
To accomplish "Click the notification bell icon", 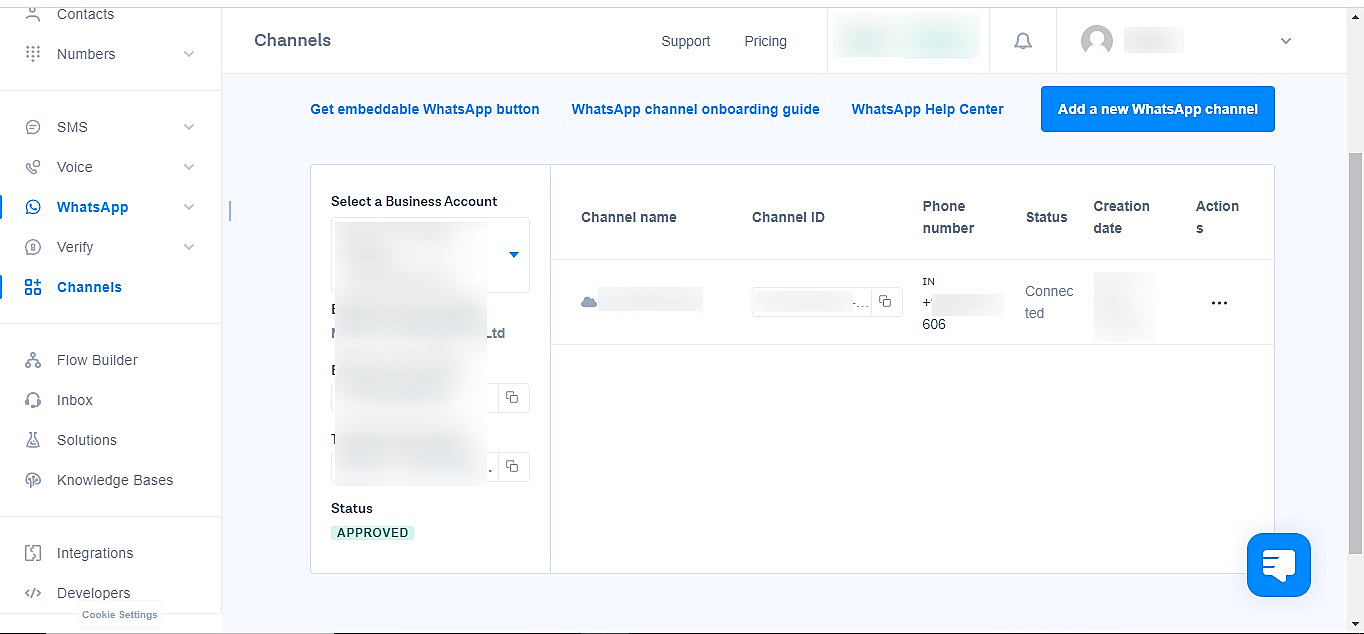I will pos(1022,41).
